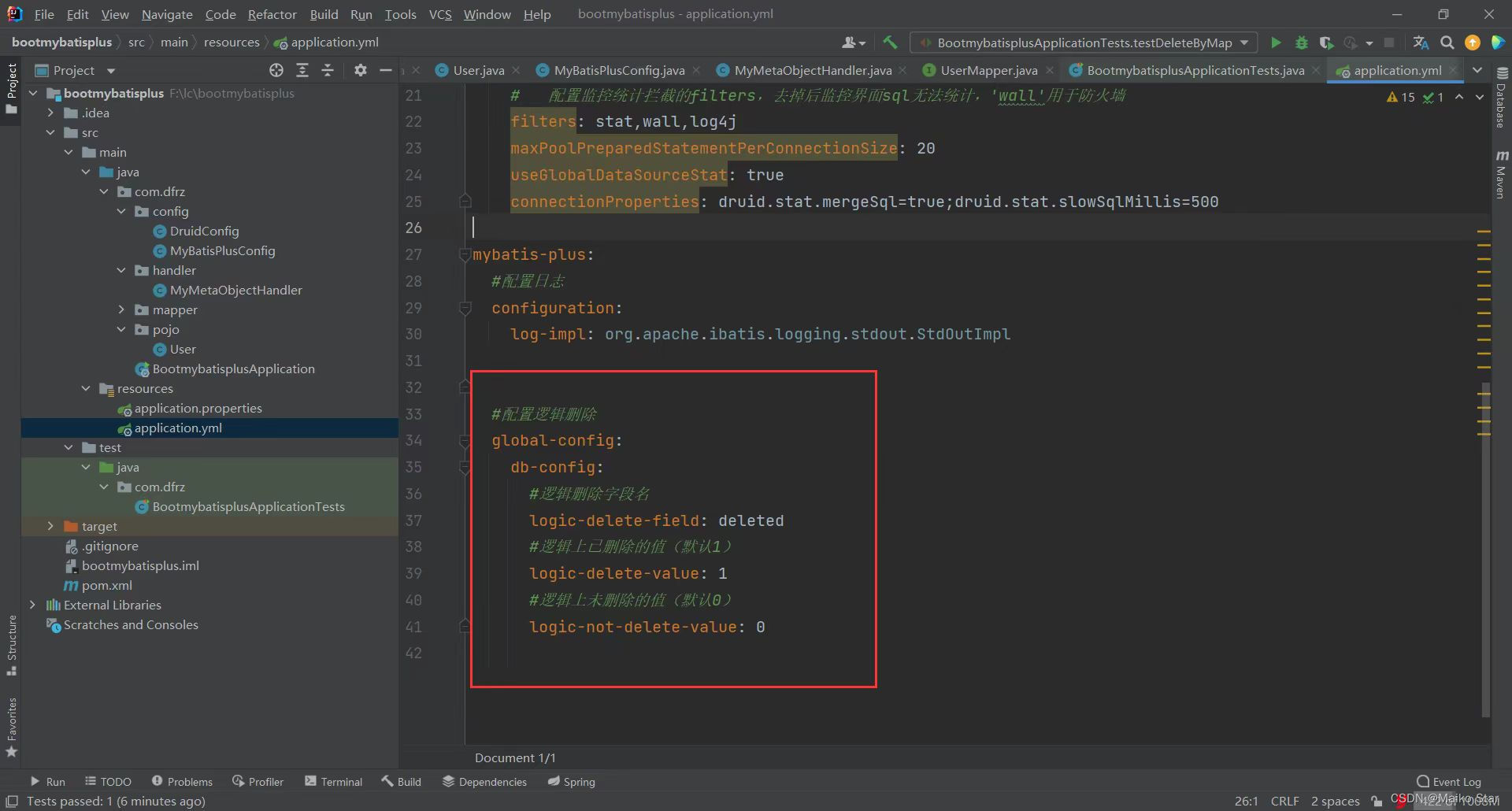Select pom.xml in project tree
Viewport: 1512px width, 811px height.
click(x=98, y=585)
